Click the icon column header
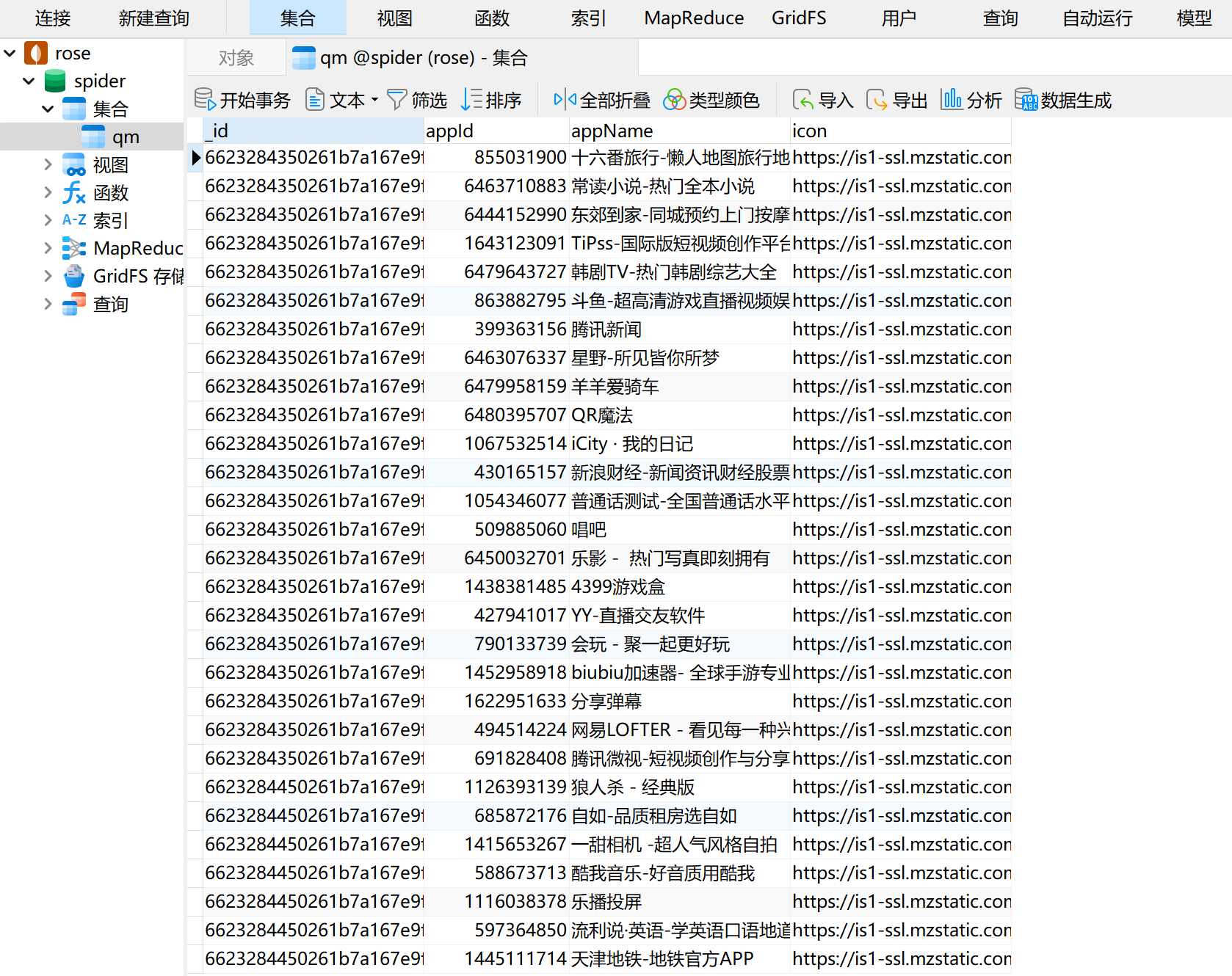 tap(901, 131)
